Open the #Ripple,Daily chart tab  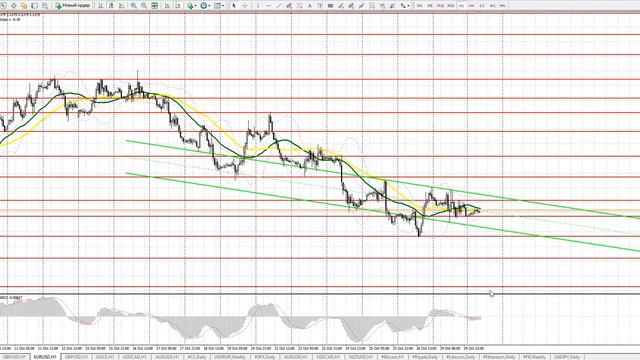point(425,357)
